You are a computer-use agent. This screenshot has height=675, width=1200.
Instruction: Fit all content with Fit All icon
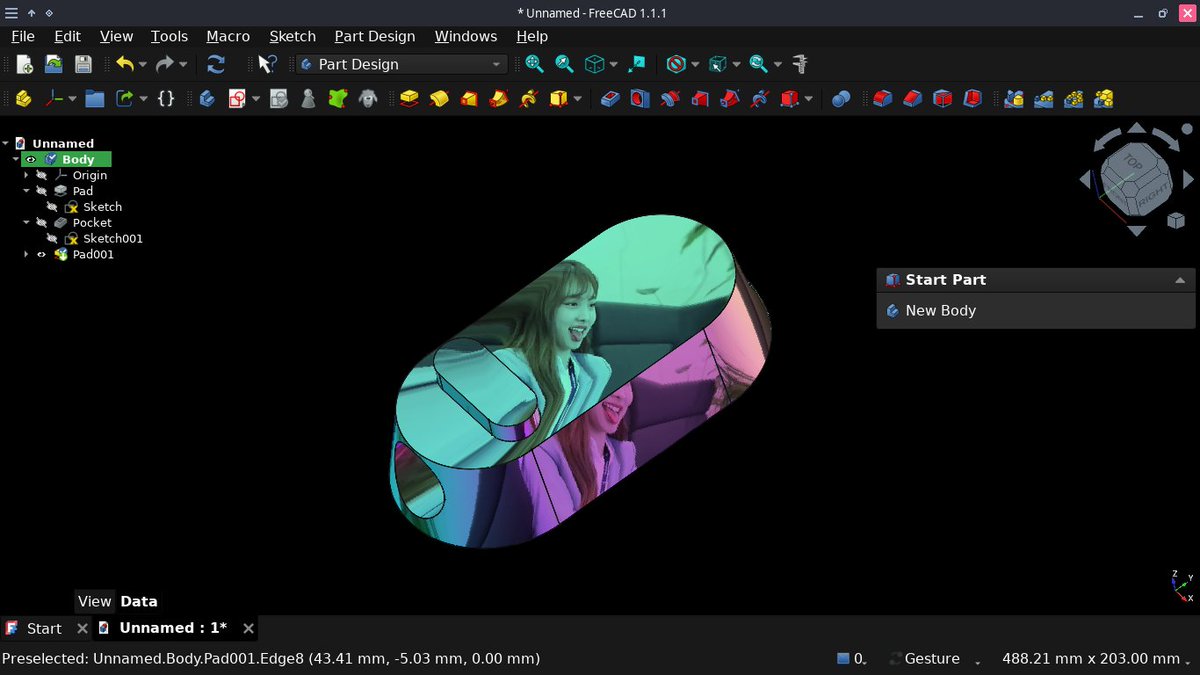tap(534, 64)
